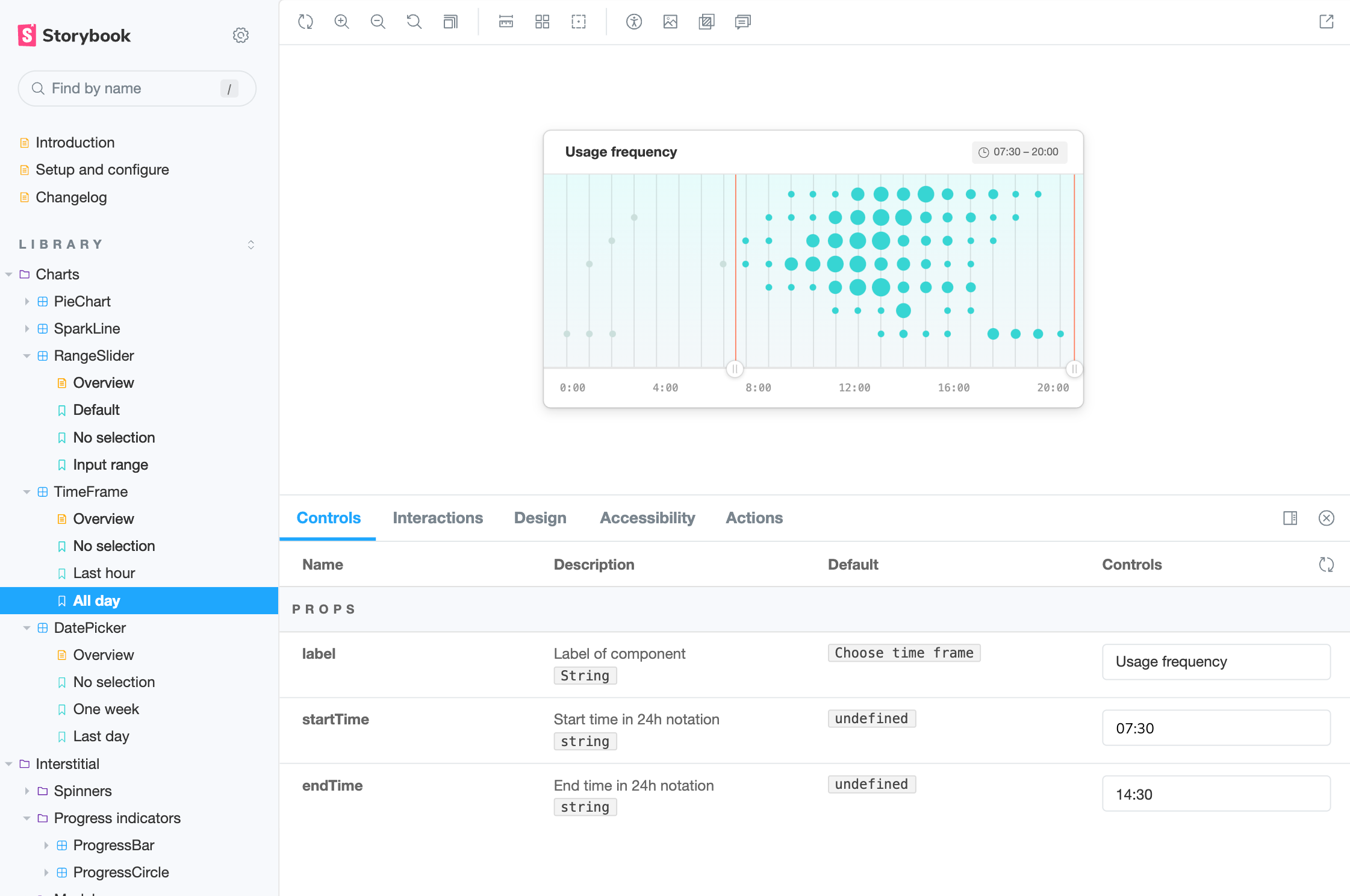Change addon panel orientation icon
Viewport: 1350px width, 896px height.
click(x=1290, y=518)
